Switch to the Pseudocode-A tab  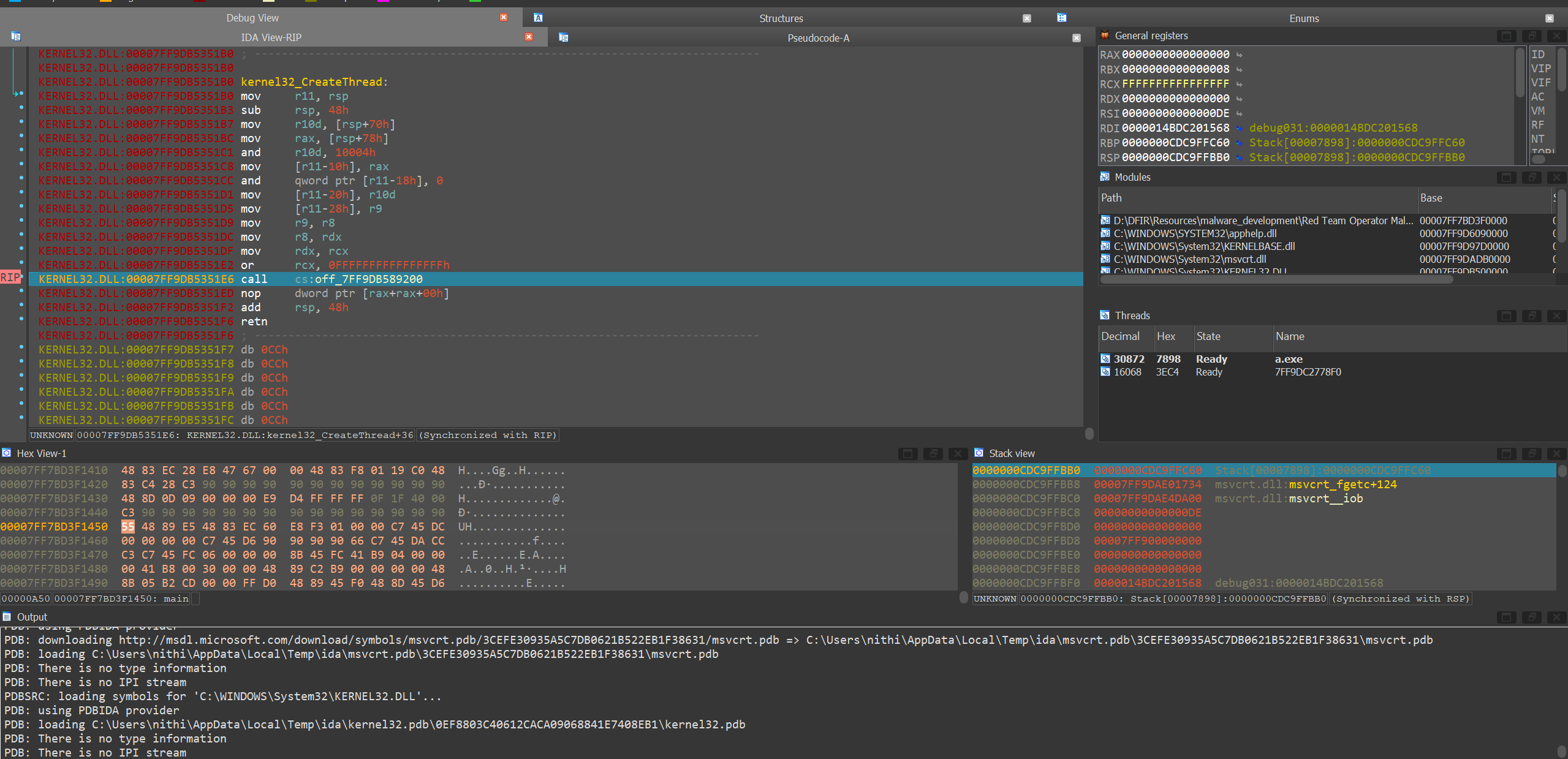(818, 37)
